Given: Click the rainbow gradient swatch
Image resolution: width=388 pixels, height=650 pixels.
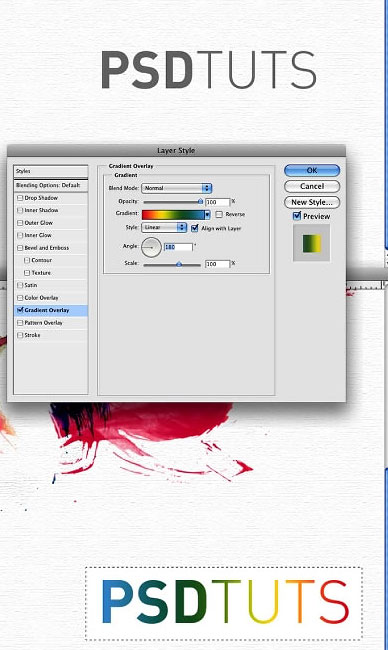Looking at the screenshot, I should (x=173, y=215).
